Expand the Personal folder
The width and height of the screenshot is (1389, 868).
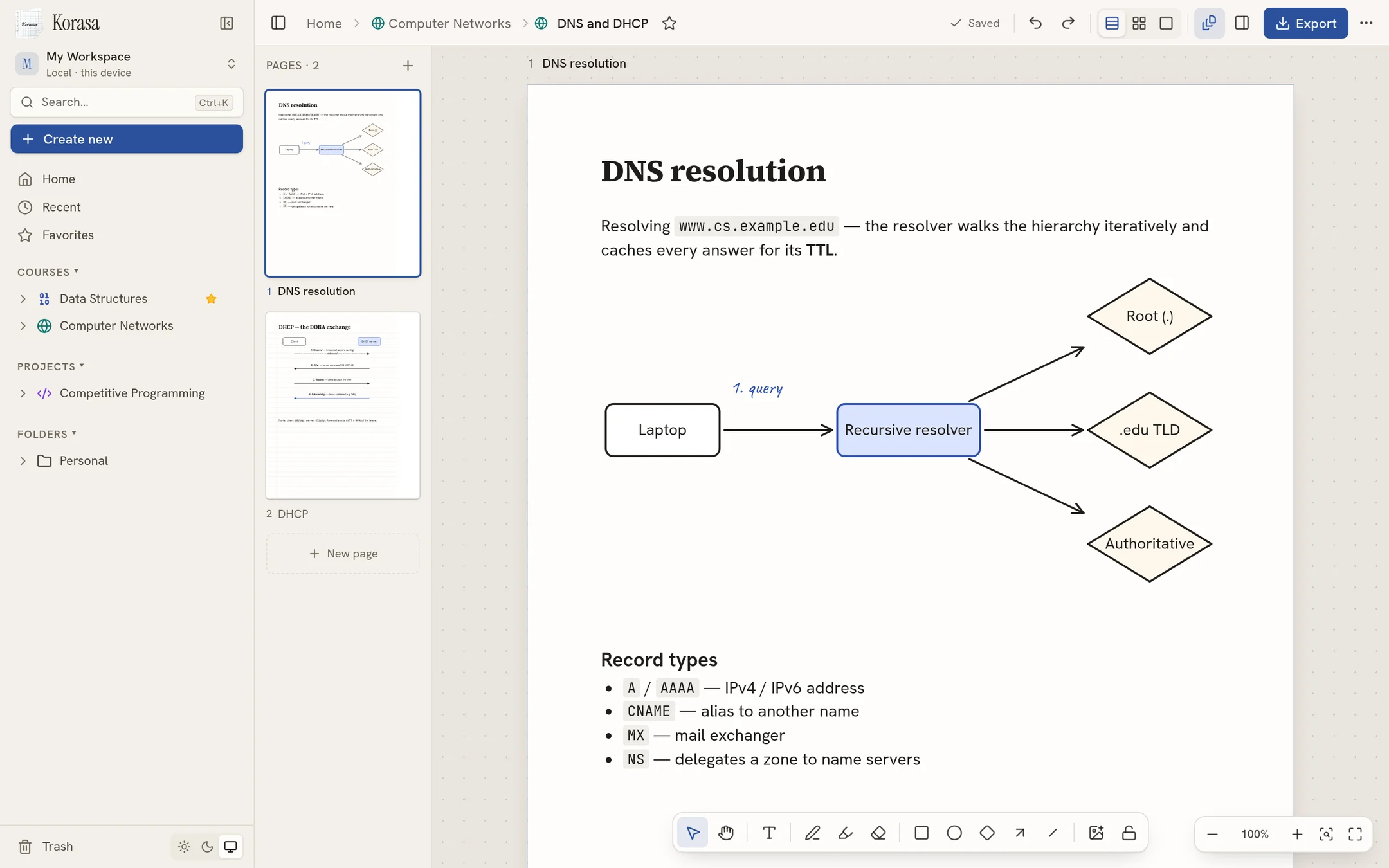pos(23,460)
